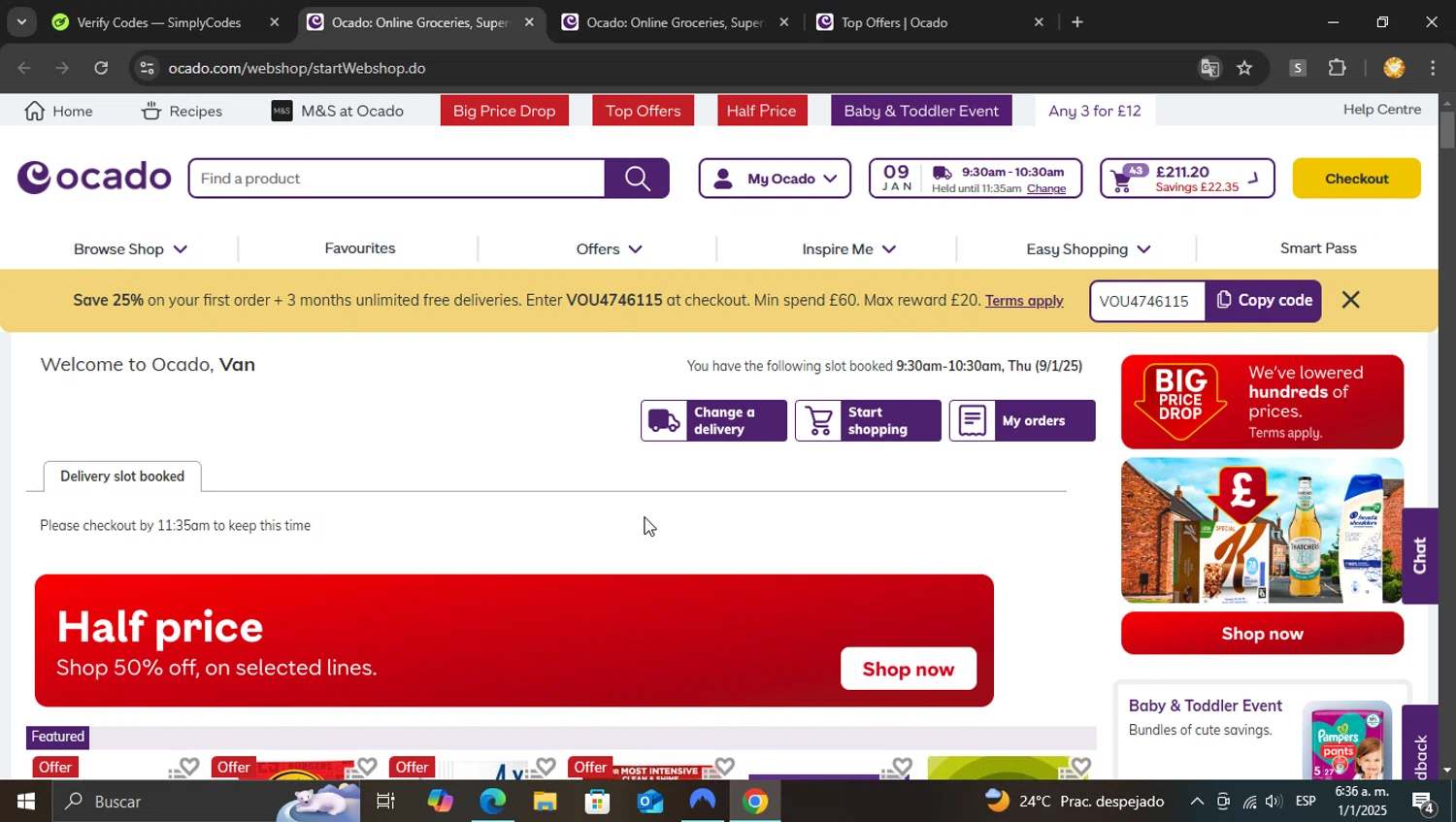Open Chrome profile avatar
Viewport: 1456px width, 822px height.
tap(1394, 68)
